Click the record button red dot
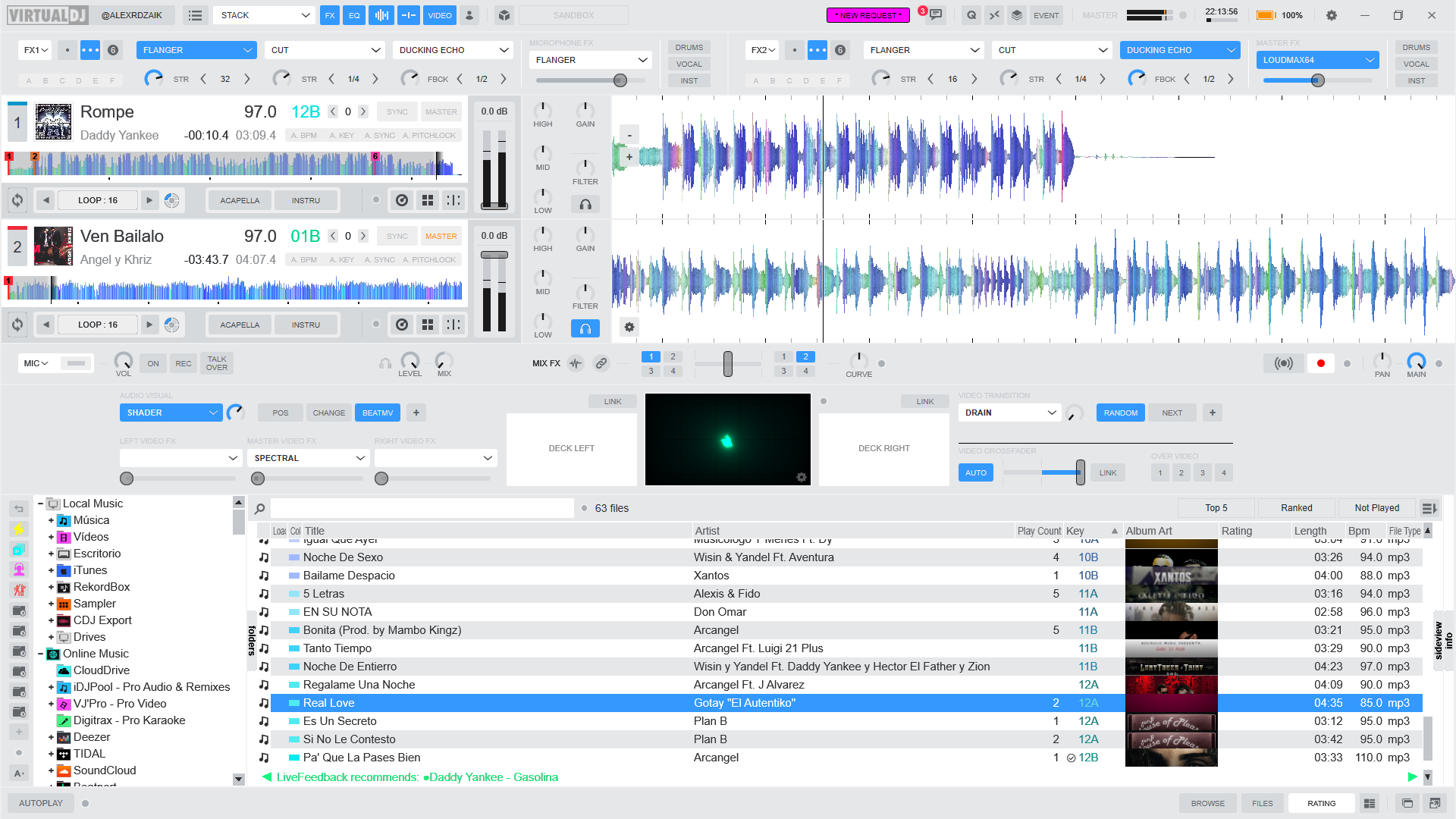The width and height of the screenshot is (1456, 819). pos(1320,363)
